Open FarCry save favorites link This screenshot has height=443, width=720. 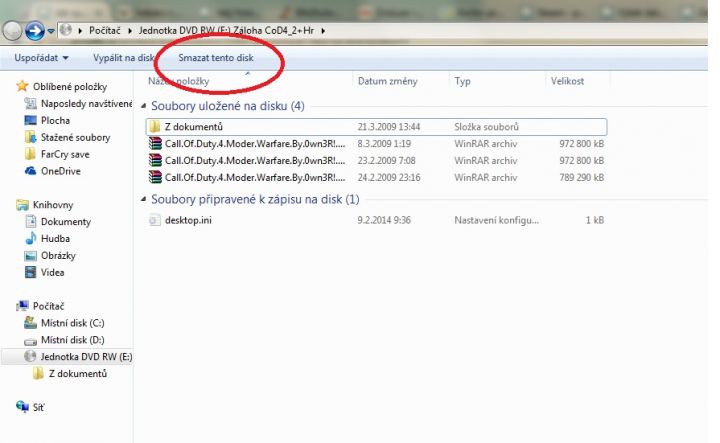click(65, 154)
